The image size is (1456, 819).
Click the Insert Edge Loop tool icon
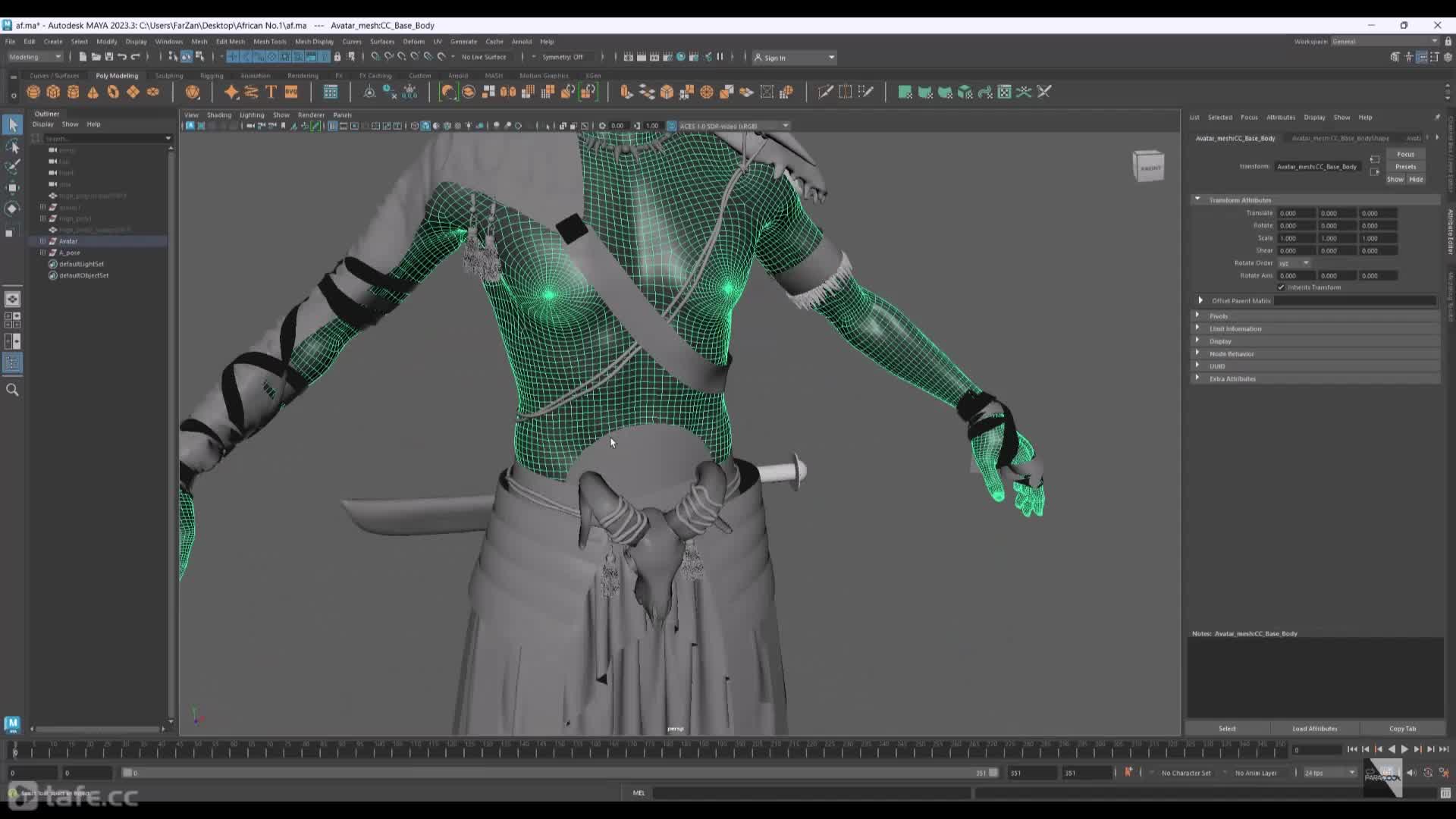[x=846, y=92]
